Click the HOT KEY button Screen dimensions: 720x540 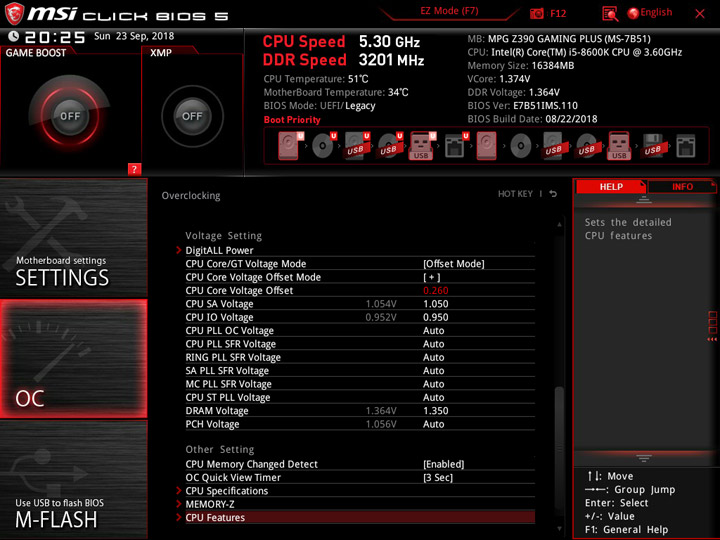(x=515, y=194)
